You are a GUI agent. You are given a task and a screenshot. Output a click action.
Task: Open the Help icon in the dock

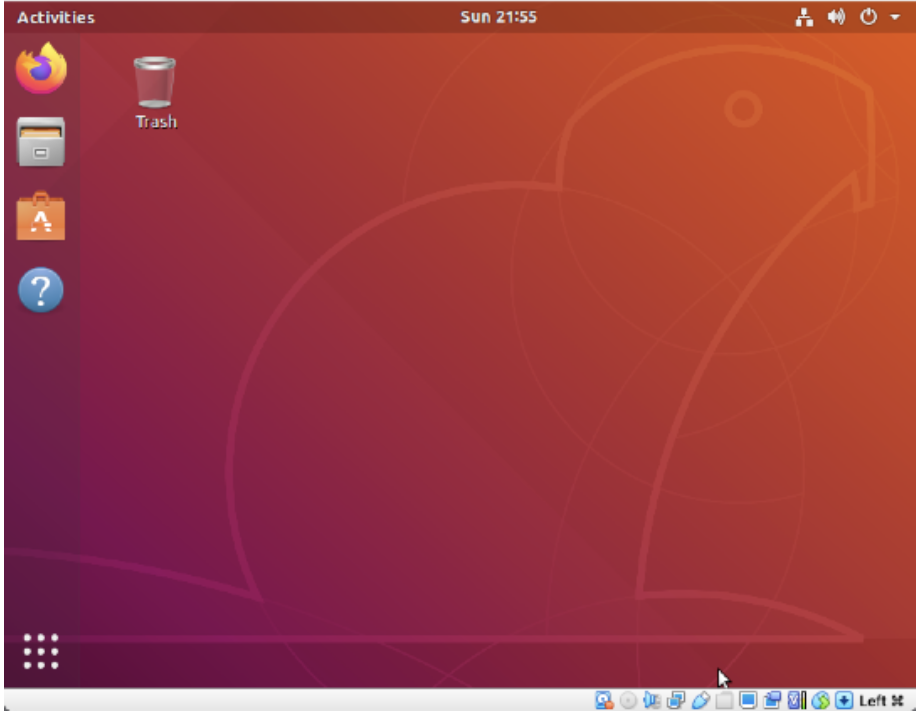click(41, 290)
